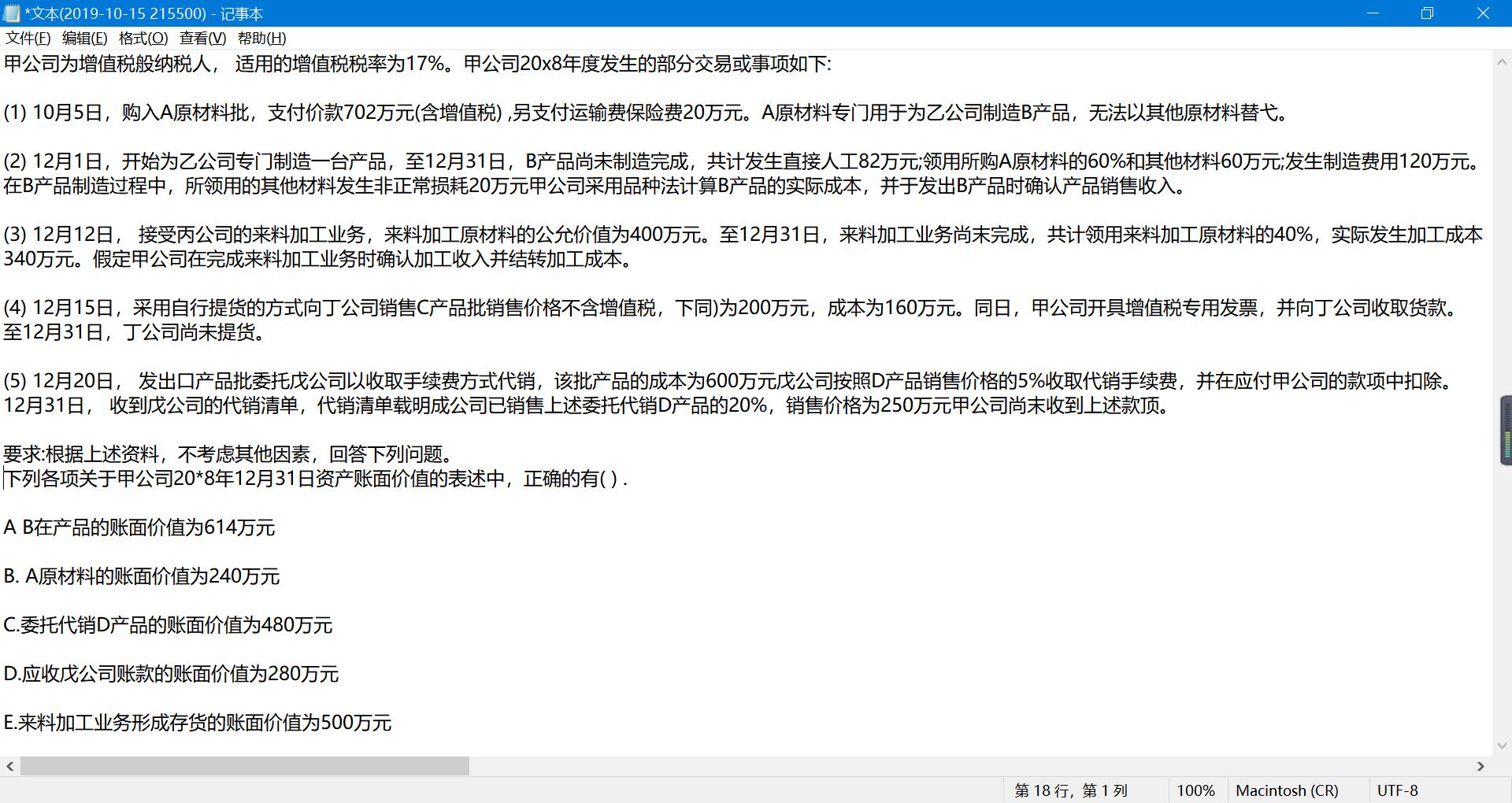The image size is (1512, 803).
Task: Open the 编辑(E) menu
Action: click(x=84, y=38)
